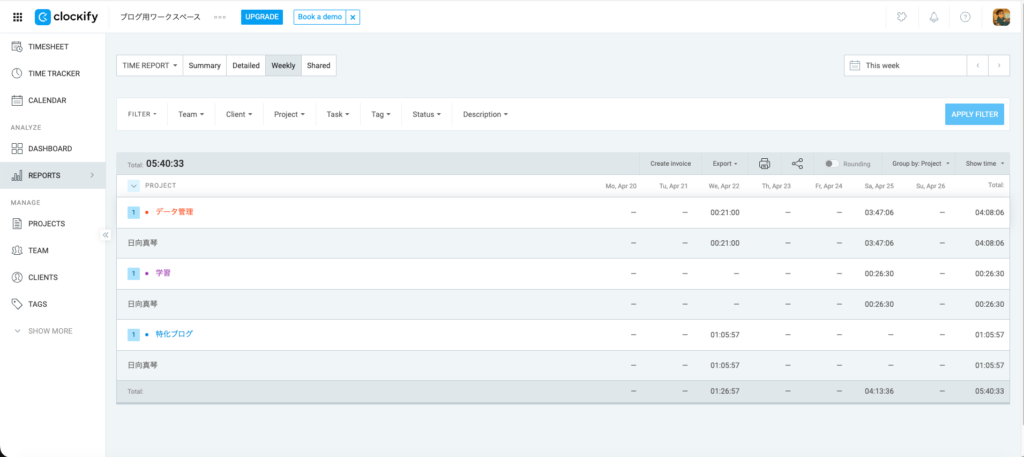Open the notifications bell
Viewport: 1024px width, 457px height.
934,17
